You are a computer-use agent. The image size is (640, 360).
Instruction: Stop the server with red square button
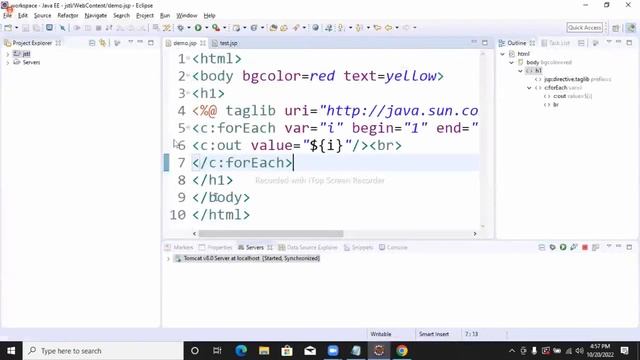click(x=585, y=247)
